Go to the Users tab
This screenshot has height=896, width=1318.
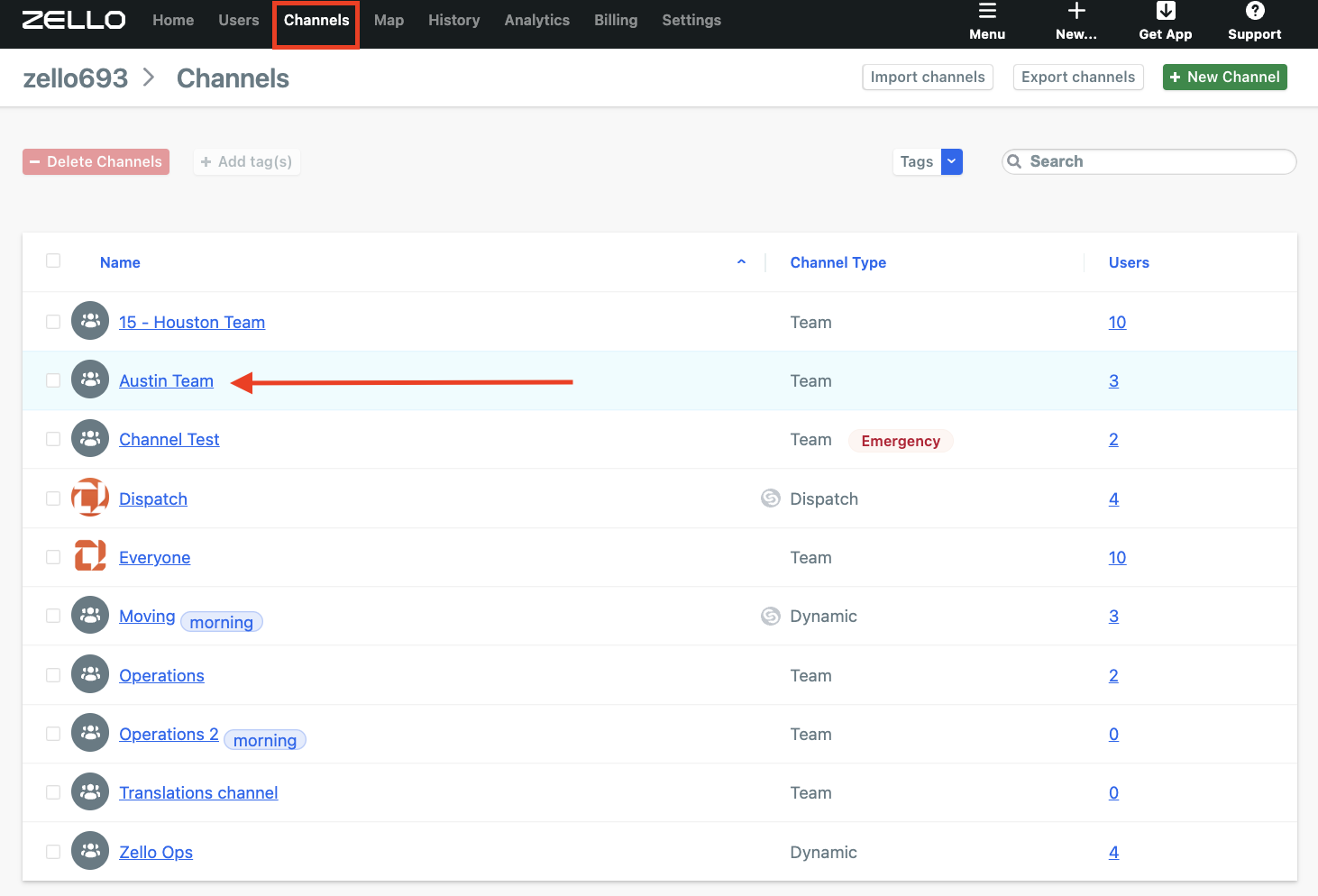coord(239,20)
